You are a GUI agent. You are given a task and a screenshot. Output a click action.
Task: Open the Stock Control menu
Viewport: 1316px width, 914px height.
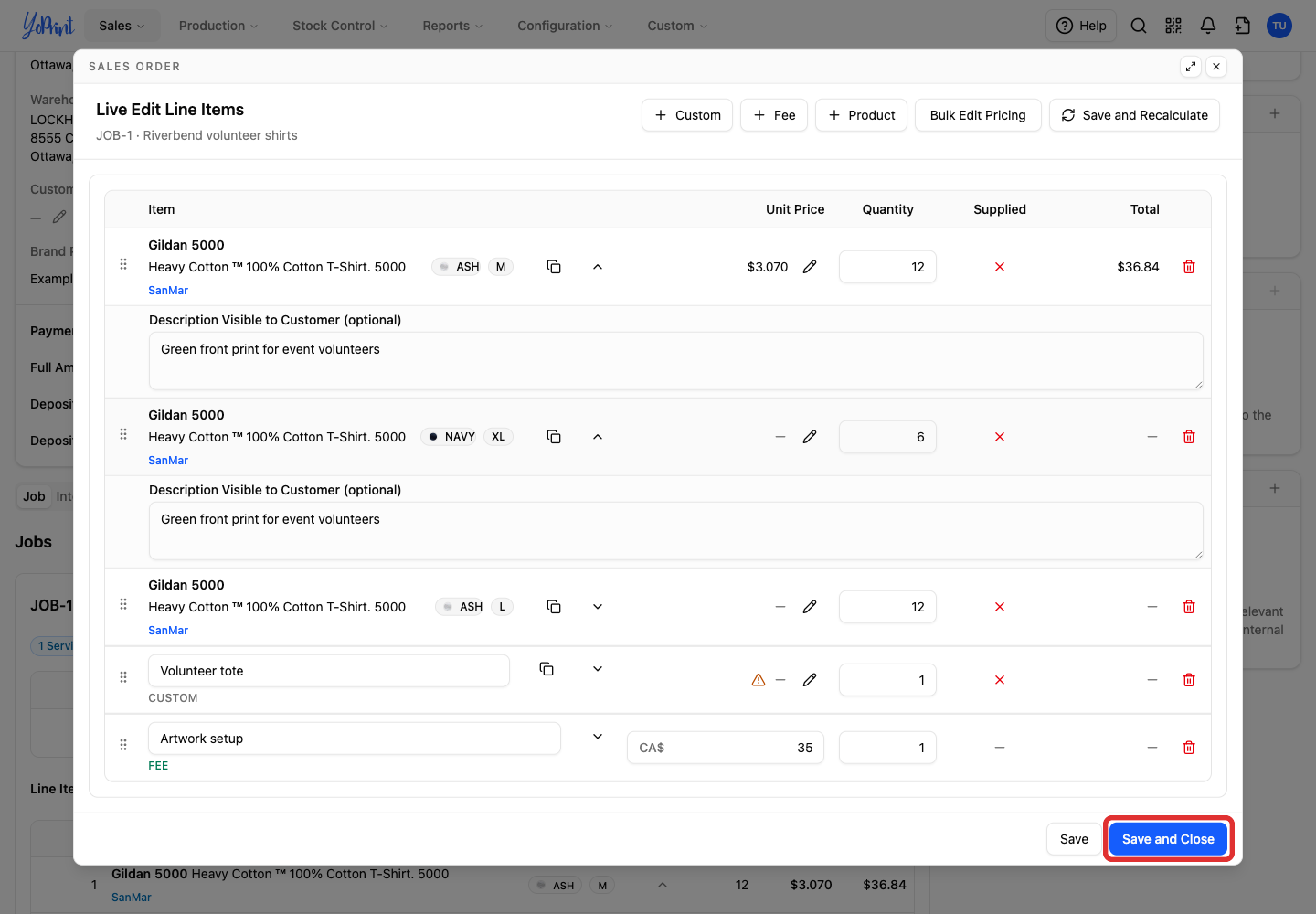[340, 26]
